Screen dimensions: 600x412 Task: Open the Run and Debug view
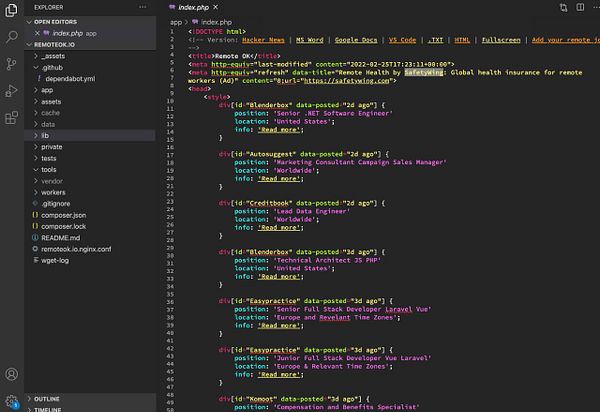tap(12, 91)
